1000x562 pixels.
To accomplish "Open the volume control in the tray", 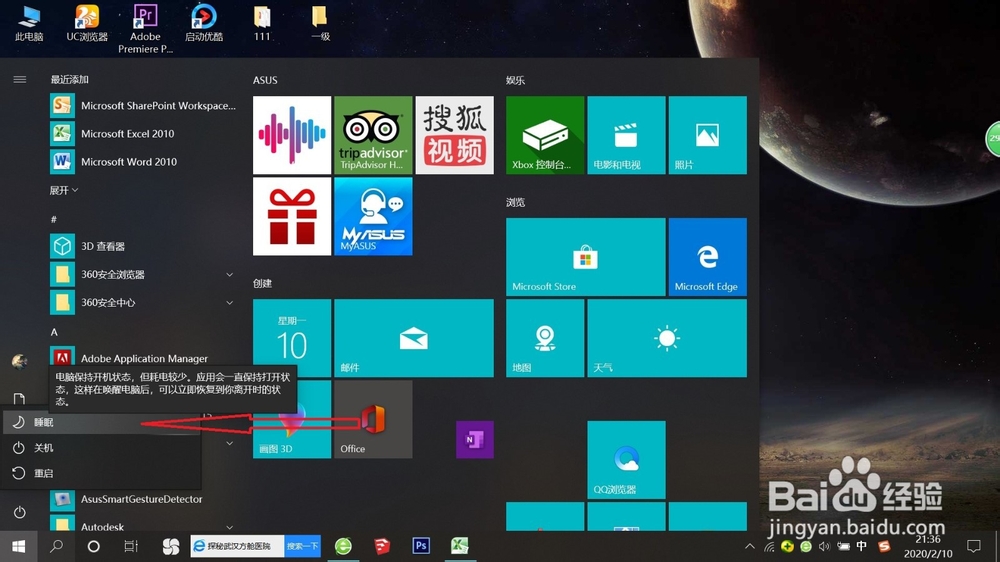I will (x=825, y=547).
